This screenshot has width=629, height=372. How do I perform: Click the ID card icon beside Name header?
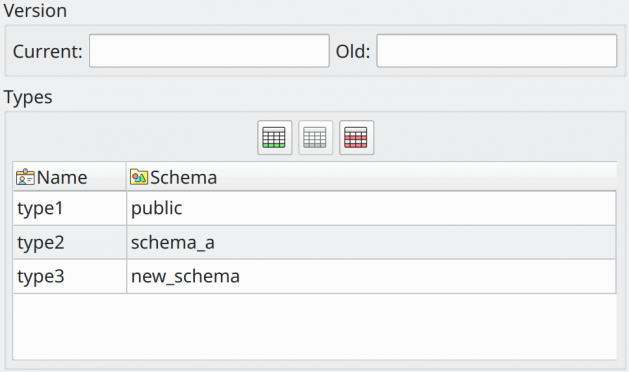(x=25, y=177)
